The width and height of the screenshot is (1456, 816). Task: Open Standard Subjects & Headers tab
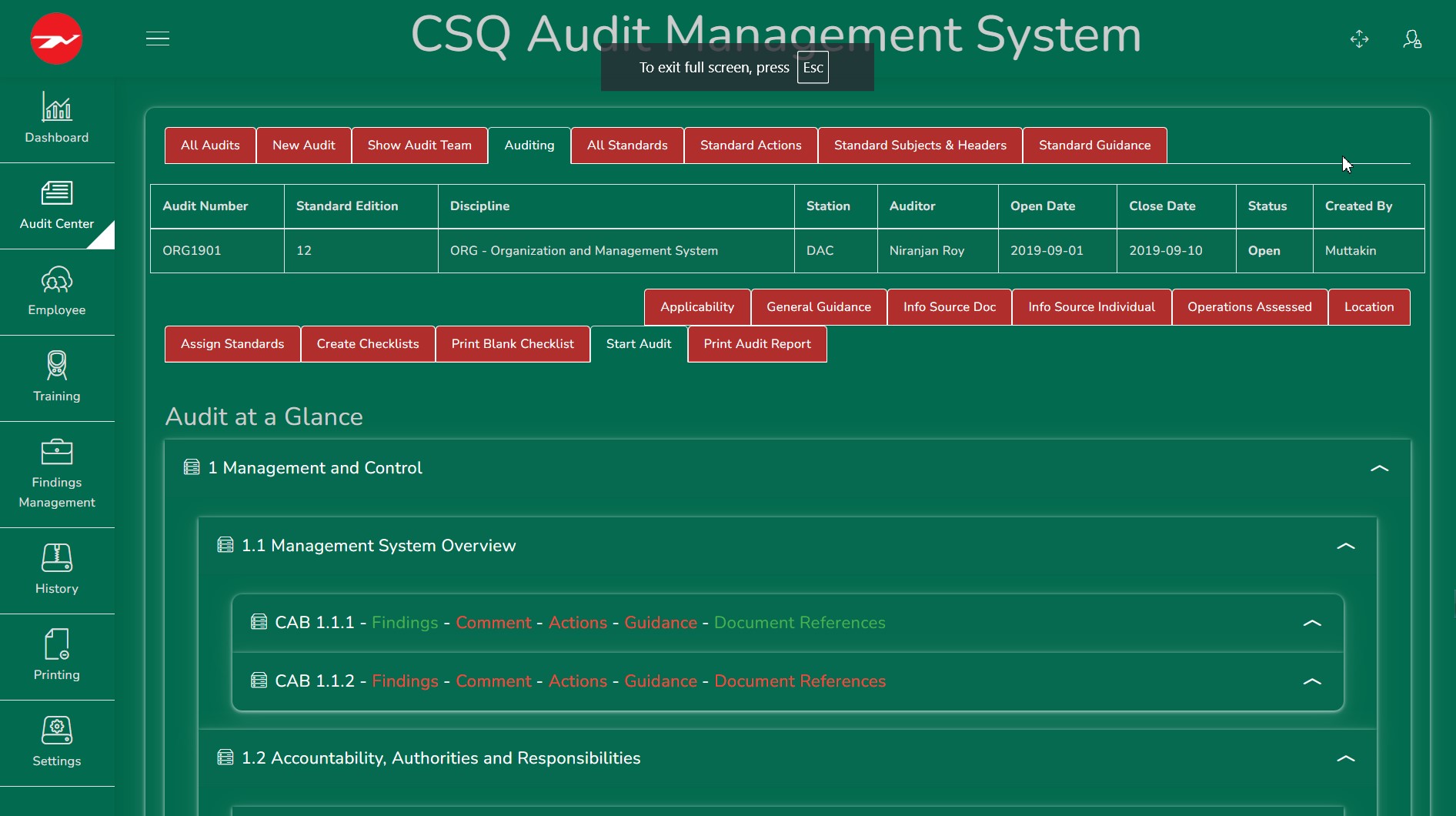coord(920,145)
